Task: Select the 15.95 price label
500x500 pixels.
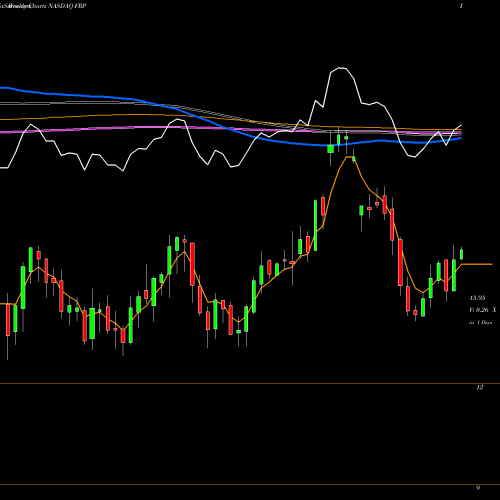Action: click(x=477, y=298)
